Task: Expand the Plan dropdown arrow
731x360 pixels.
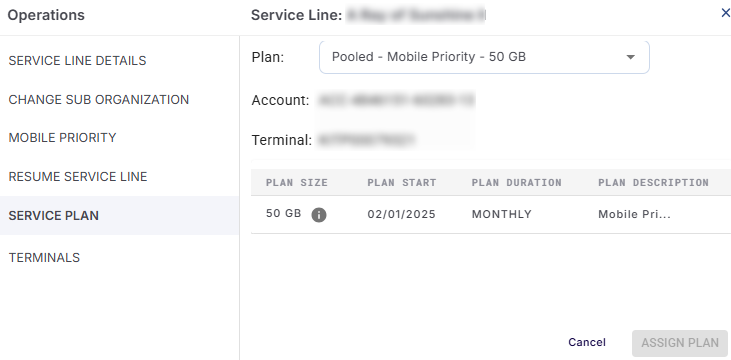Action: [x=630, y=57]
